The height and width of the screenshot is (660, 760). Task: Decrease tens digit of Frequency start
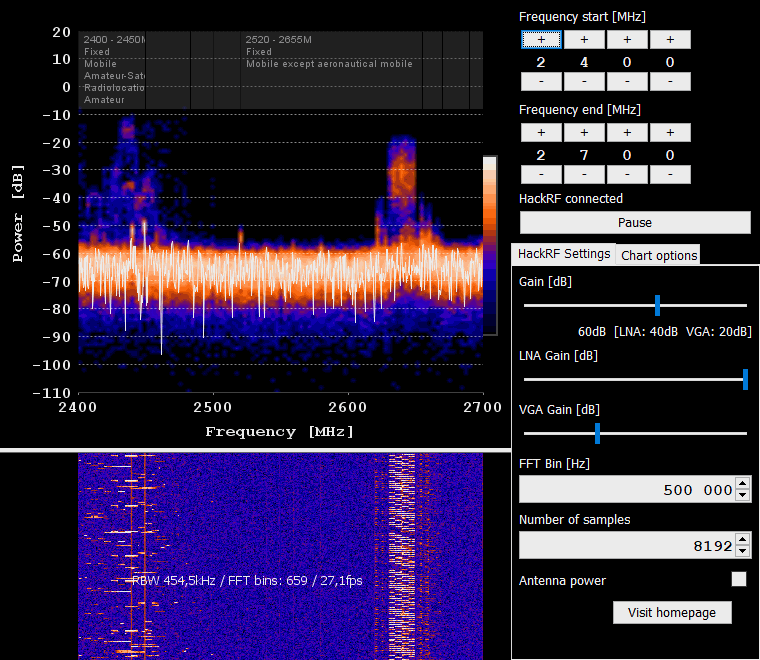click(x=627, y=81)
